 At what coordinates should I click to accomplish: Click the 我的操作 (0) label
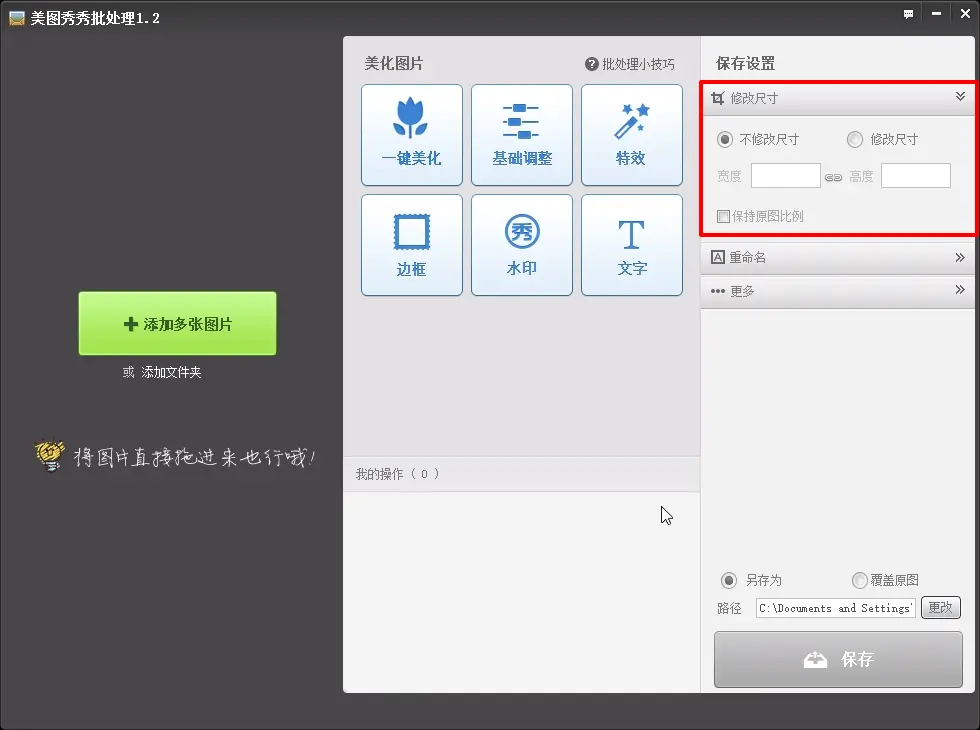[x=398, y=474]
